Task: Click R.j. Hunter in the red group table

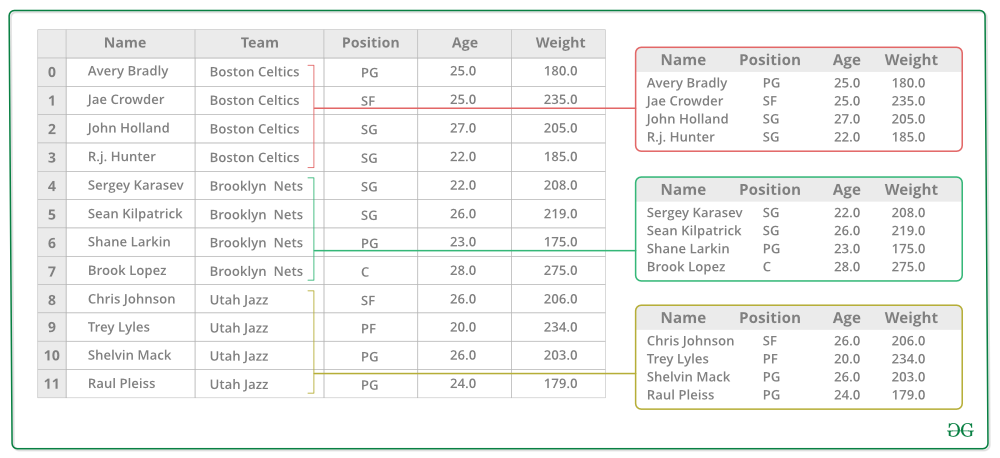Action: [680, 137]
